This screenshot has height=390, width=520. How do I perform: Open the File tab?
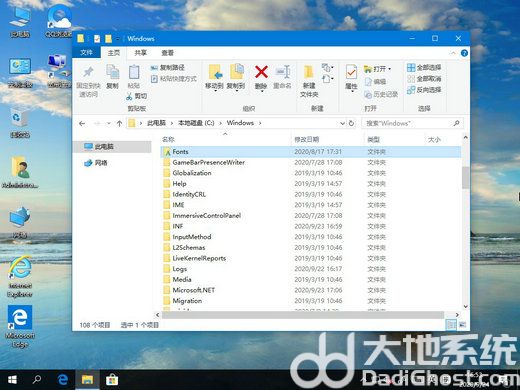pyautogui.click(x=86, y=52)
